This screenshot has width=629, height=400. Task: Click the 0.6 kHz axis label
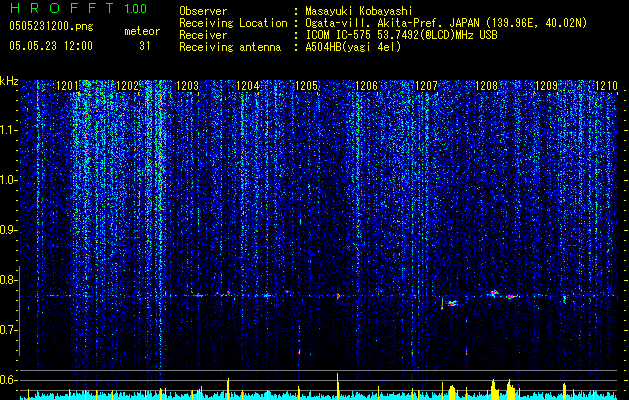8,380
